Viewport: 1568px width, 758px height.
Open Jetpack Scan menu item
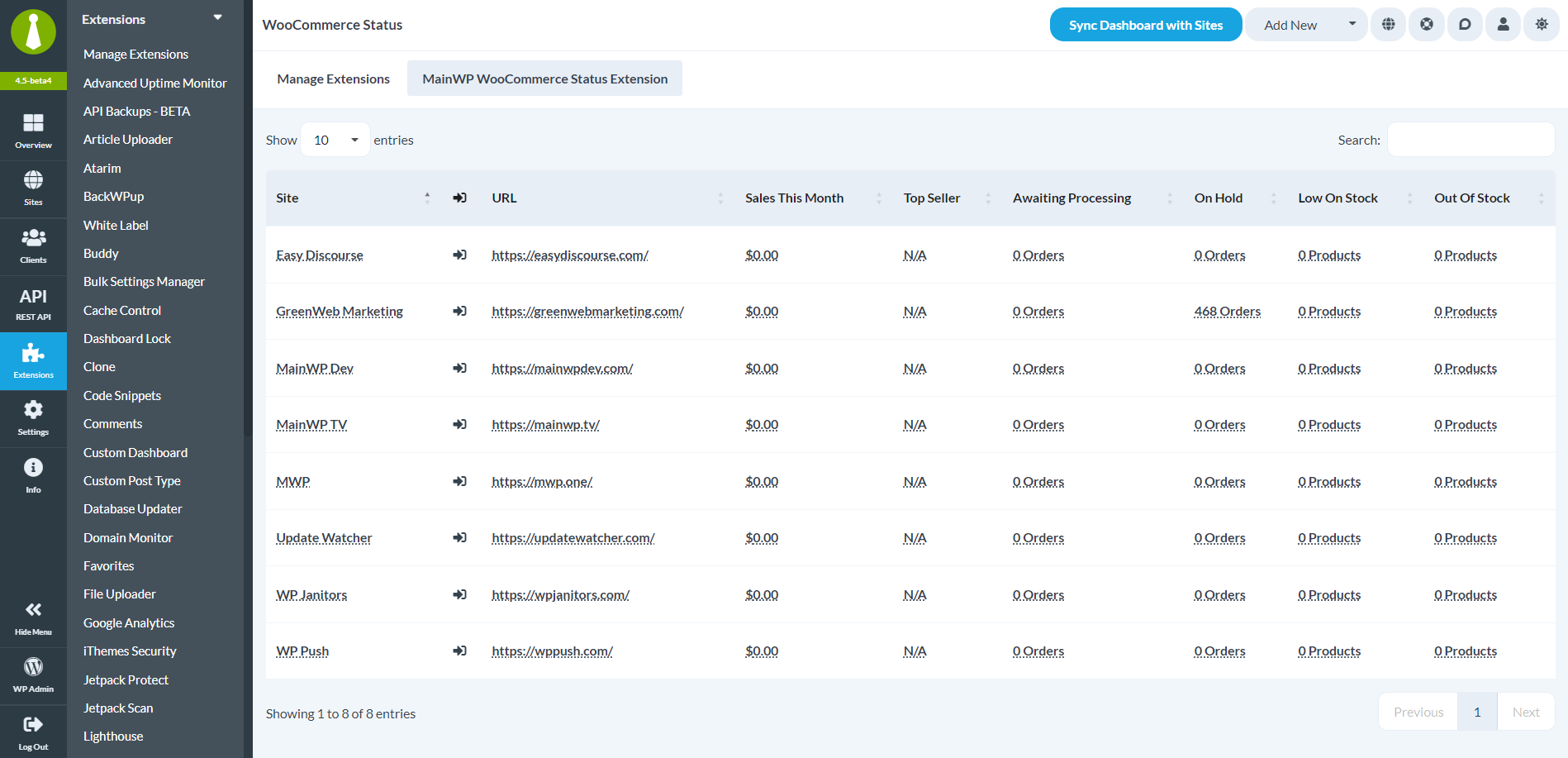pyautogui.click(x=118, y=708)
